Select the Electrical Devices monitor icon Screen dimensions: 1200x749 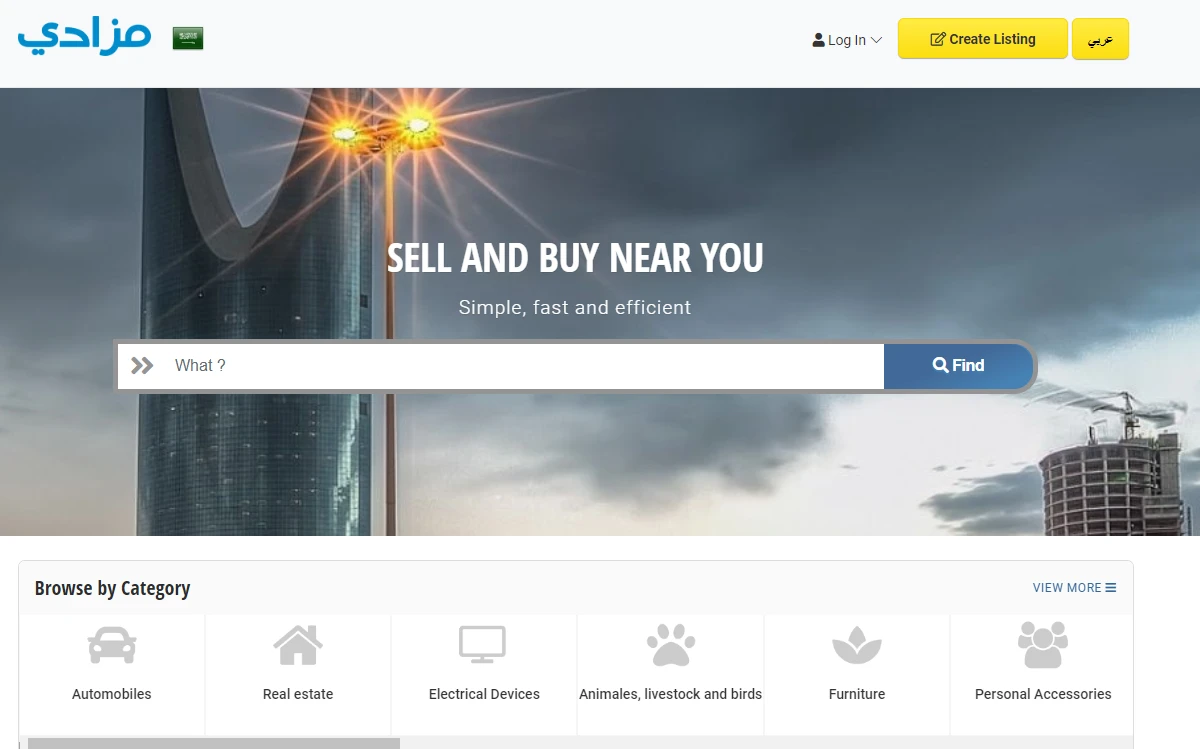pyautogui.click(x=483, y=645)
